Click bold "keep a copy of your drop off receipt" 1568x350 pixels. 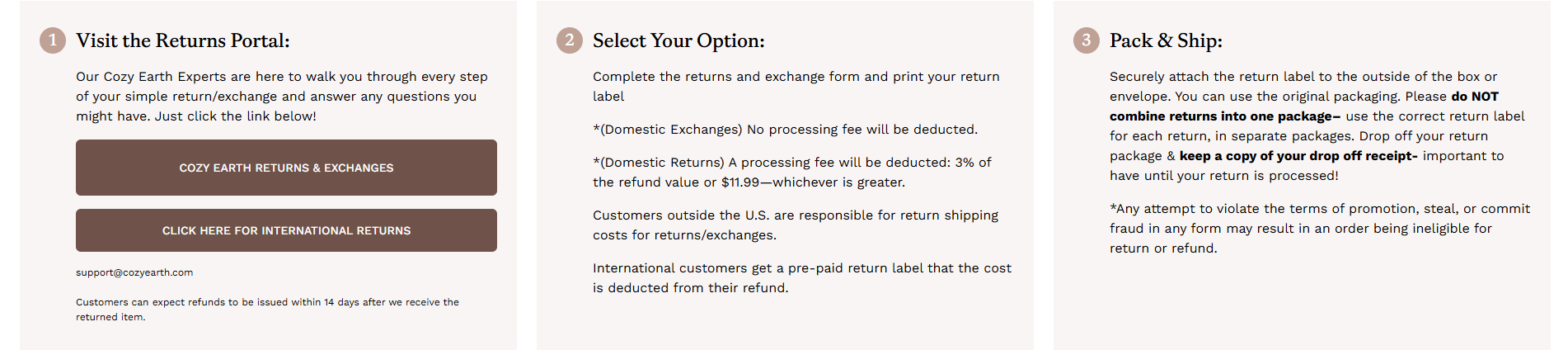click(1298, 156)
